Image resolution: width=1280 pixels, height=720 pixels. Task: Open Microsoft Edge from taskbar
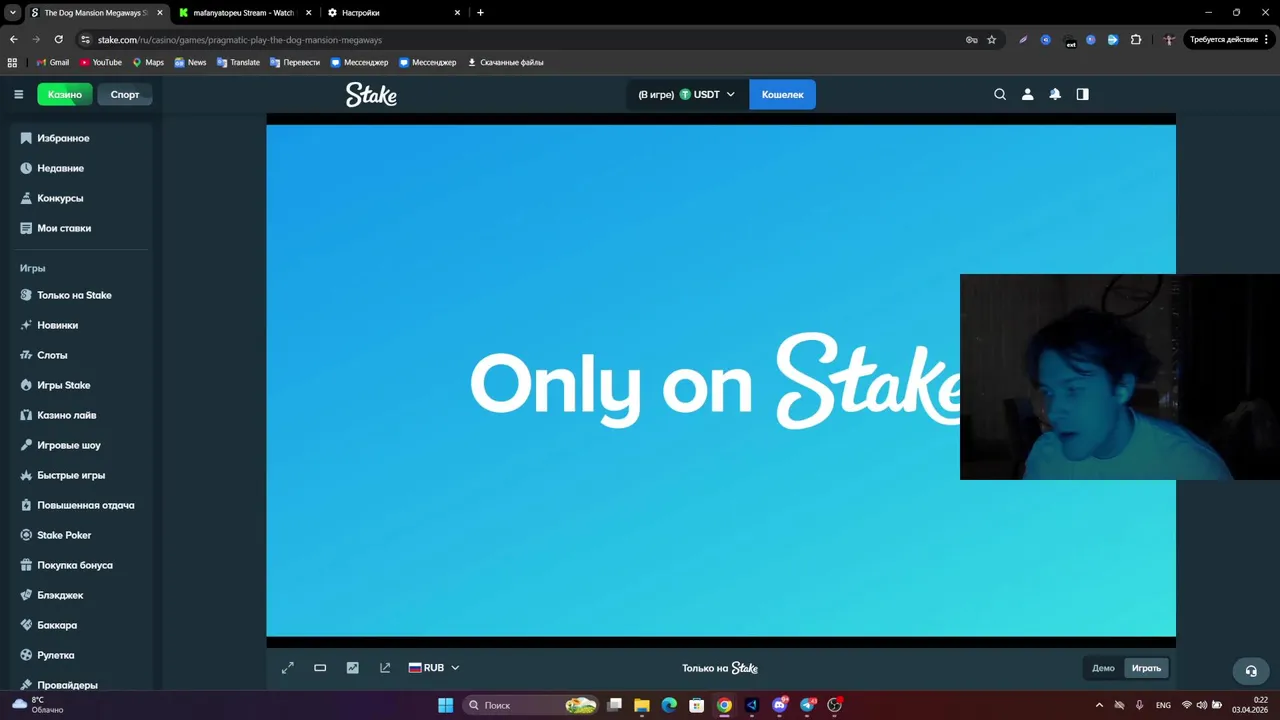(669, 705)
